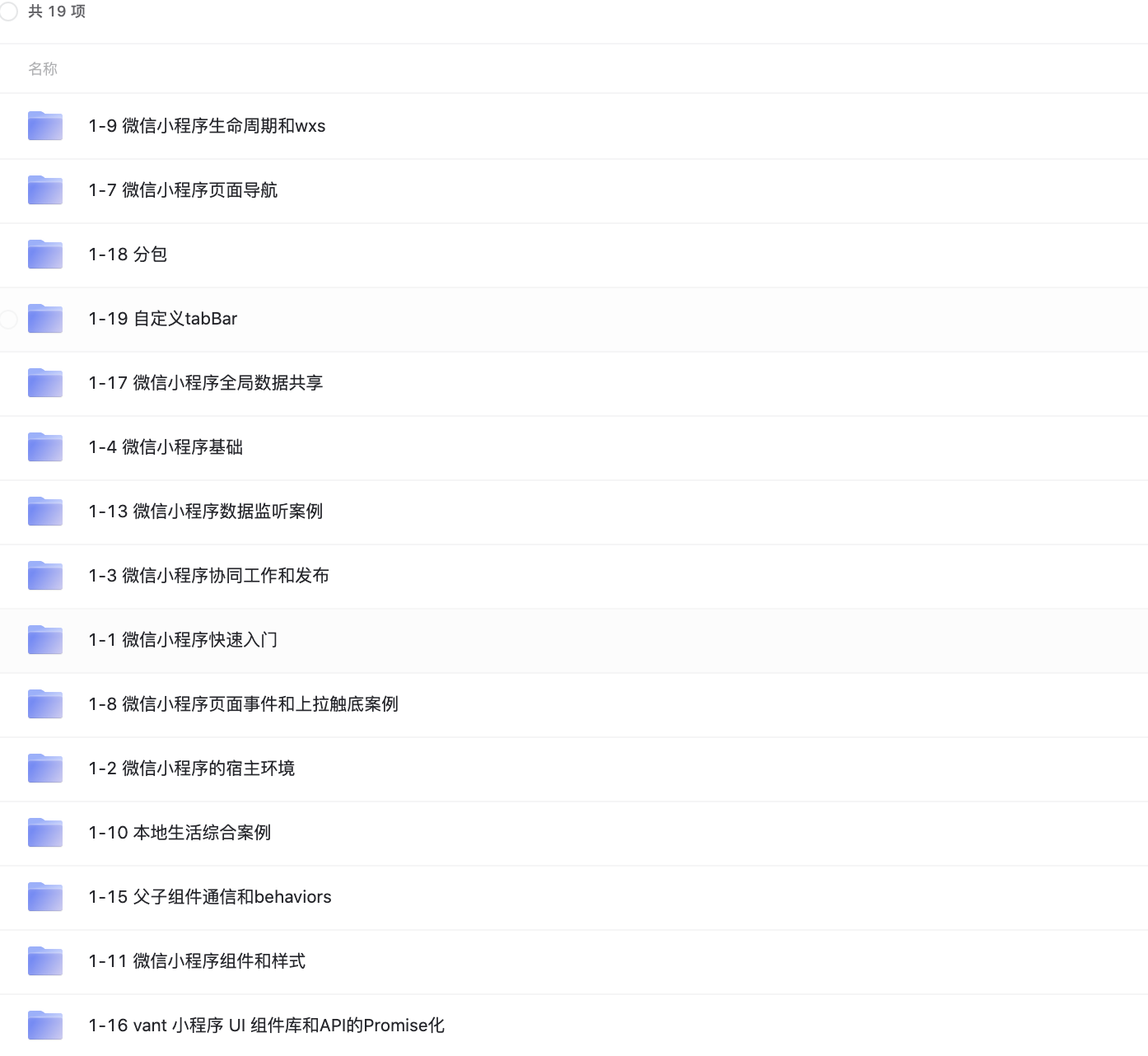Click folder icon for 1-7 微信小程序页面导航
Viewport: 1148px width, 1056px height.
point(45,190)
